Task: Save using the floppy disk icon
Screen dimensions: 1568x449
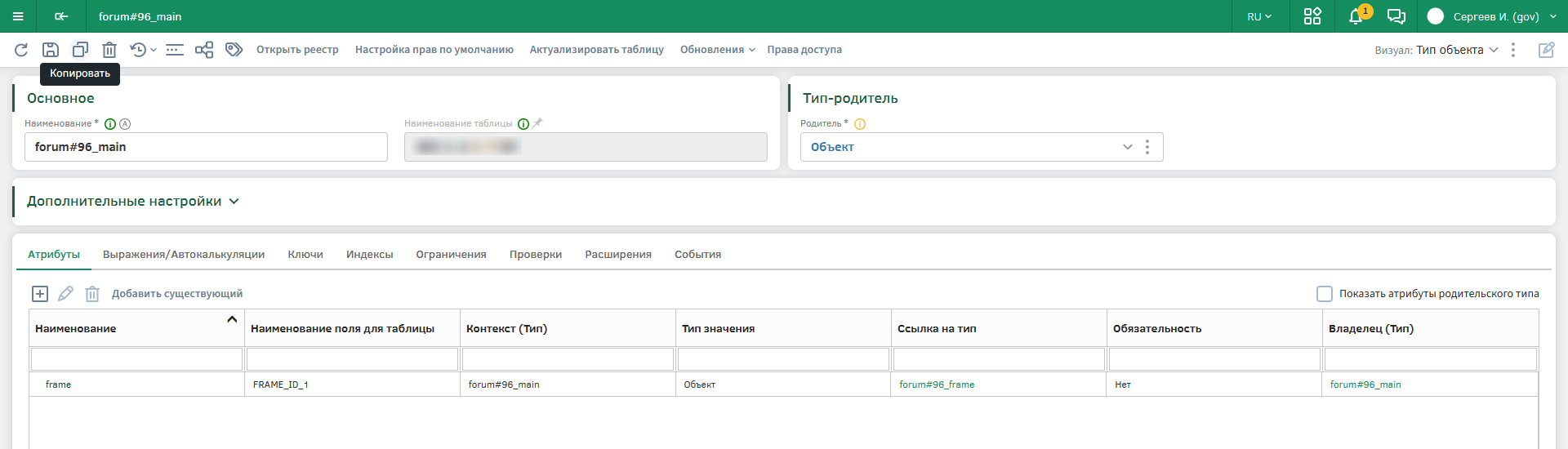Action: tap(51, 50)
